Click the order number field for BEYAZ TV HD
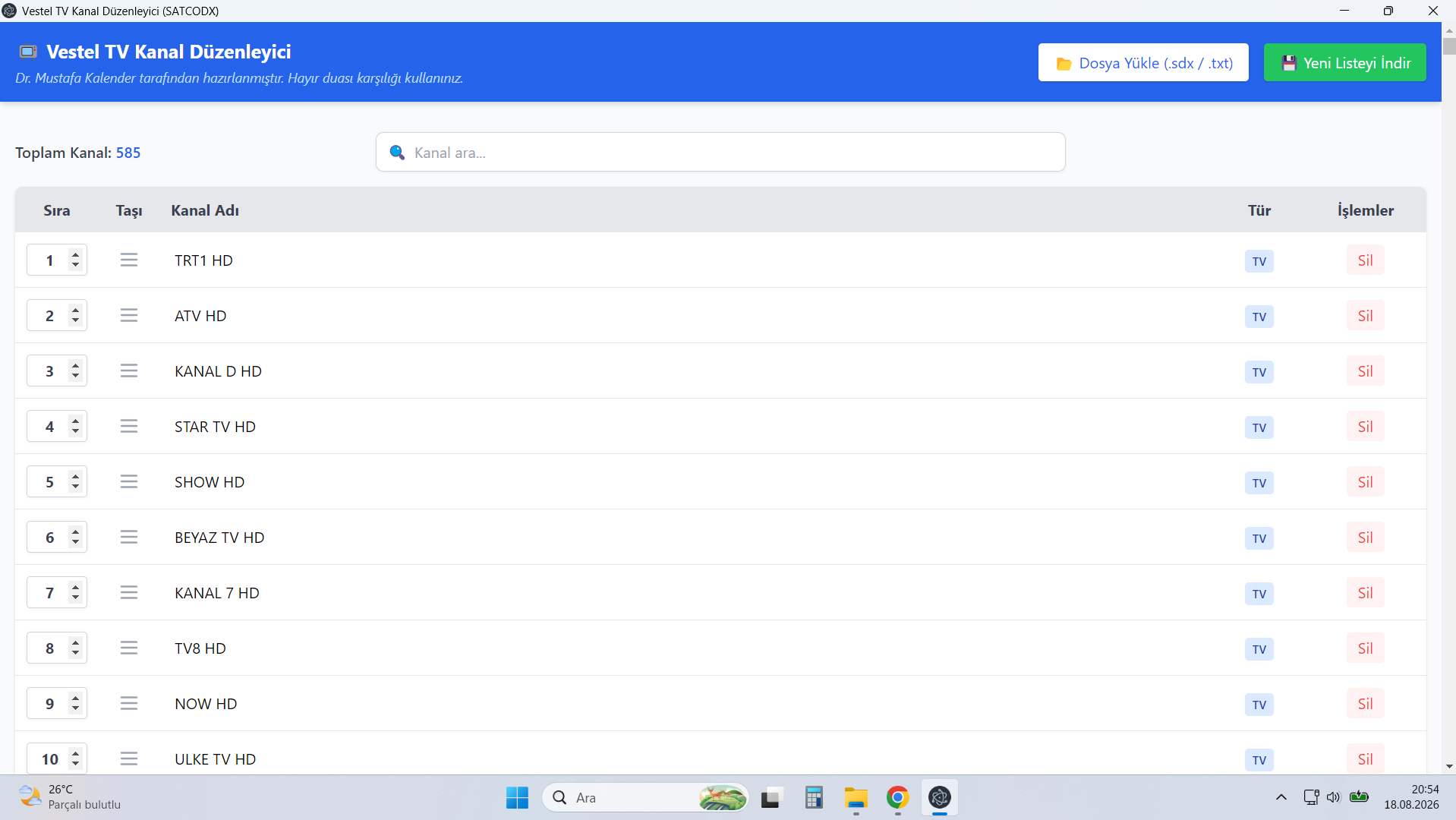 point(56,537)
